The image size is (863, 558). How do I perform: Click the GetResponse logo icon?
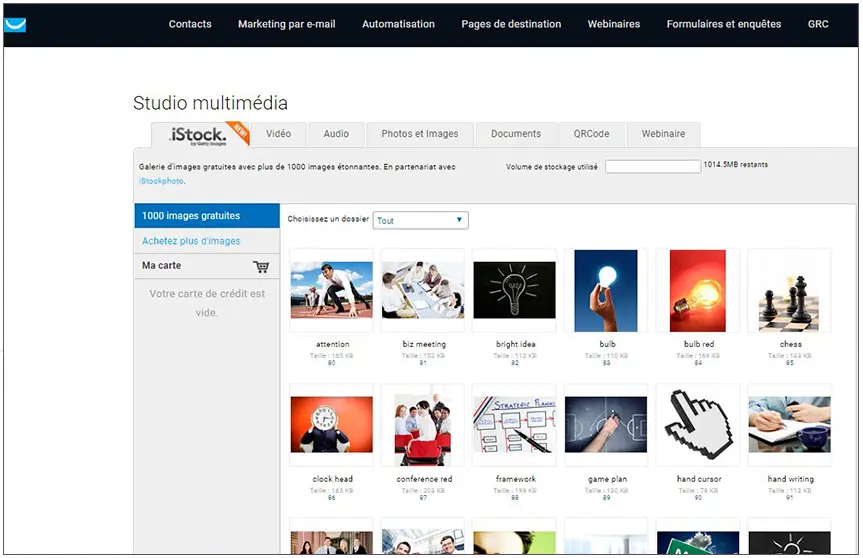point(15,25)
